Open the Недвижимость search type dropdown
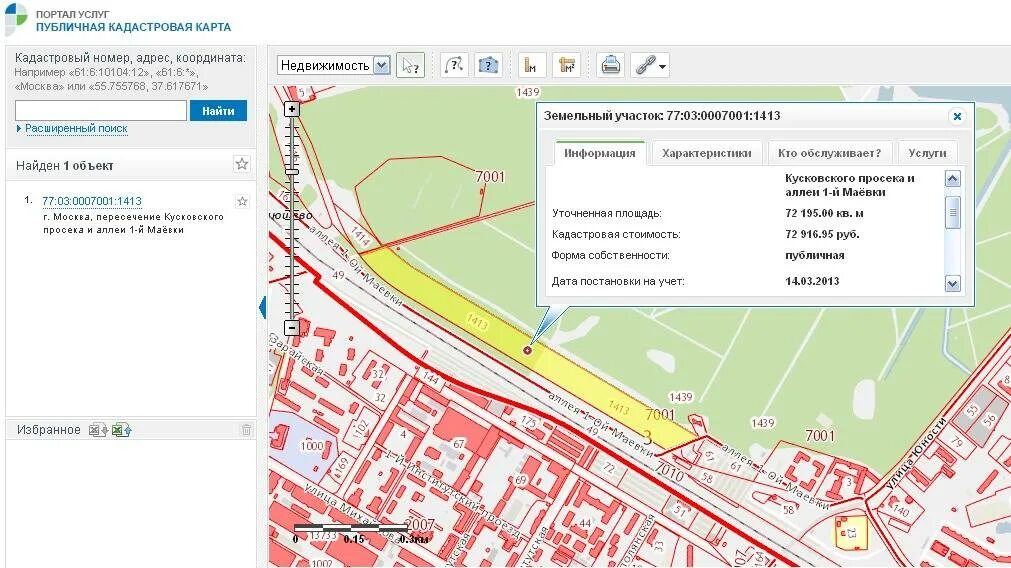1011x568 pixels. pyautogui.click(x=334, y=65)
